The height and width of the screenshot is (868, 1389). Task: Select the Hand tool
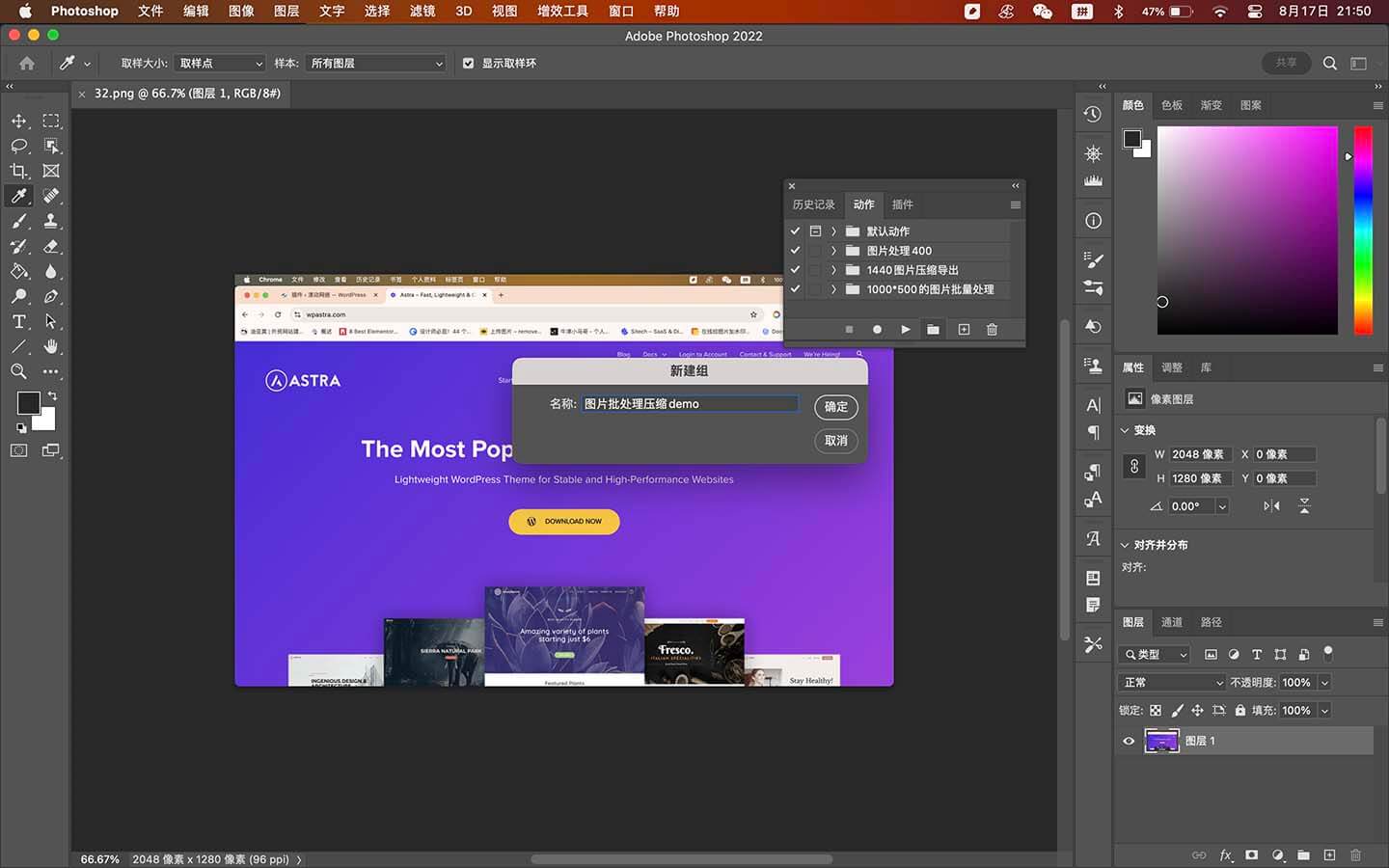click(51, 346)
